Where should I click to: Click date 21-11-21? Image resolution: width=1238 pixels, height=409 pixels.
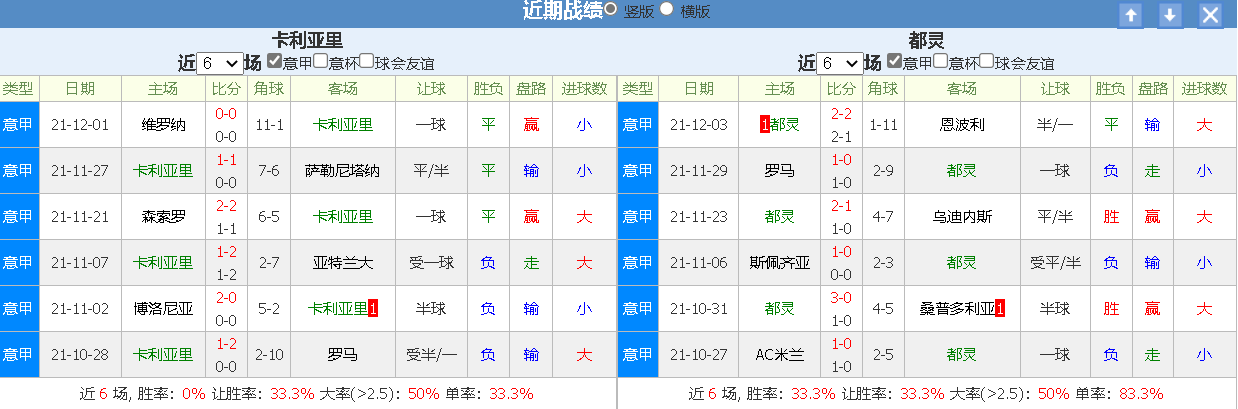[x=80, y=217]
